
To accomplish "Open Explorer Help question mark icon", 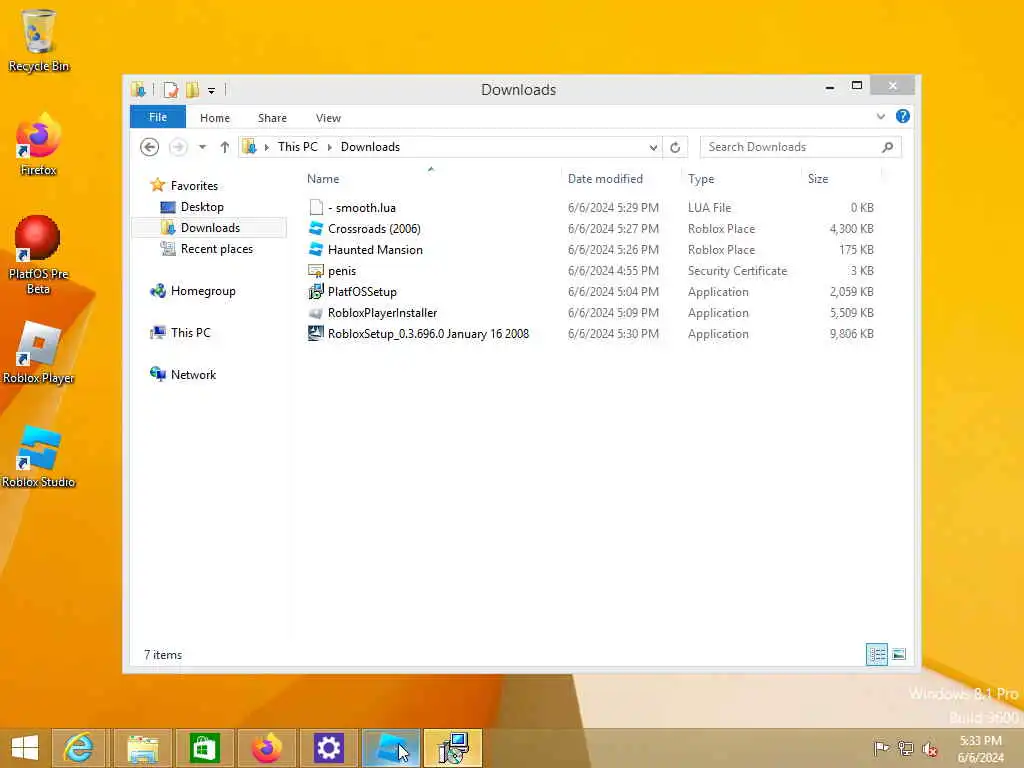I will [x=903, y=116].
